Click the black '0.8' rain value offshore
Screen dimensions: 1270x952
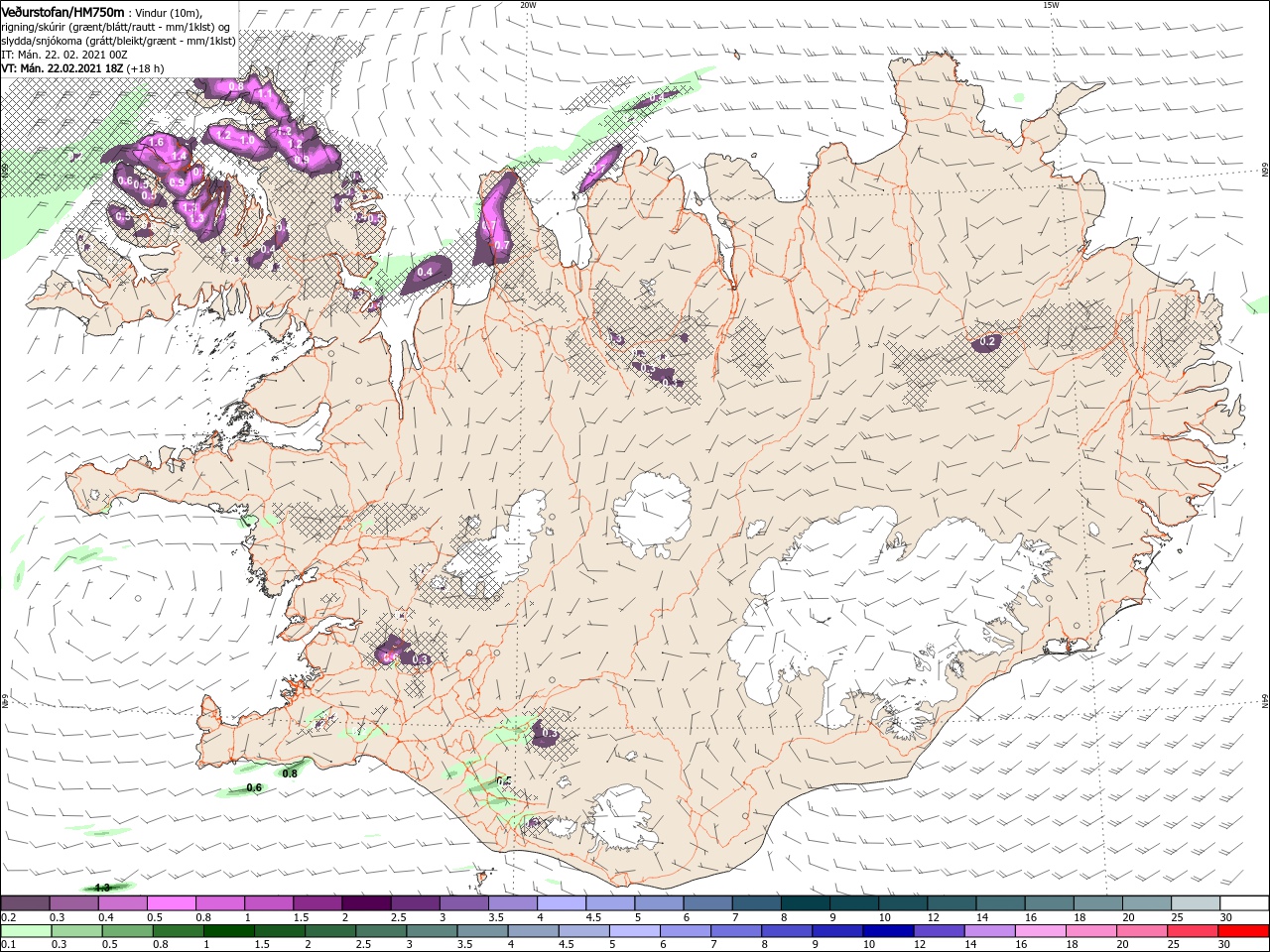[290, 773]
